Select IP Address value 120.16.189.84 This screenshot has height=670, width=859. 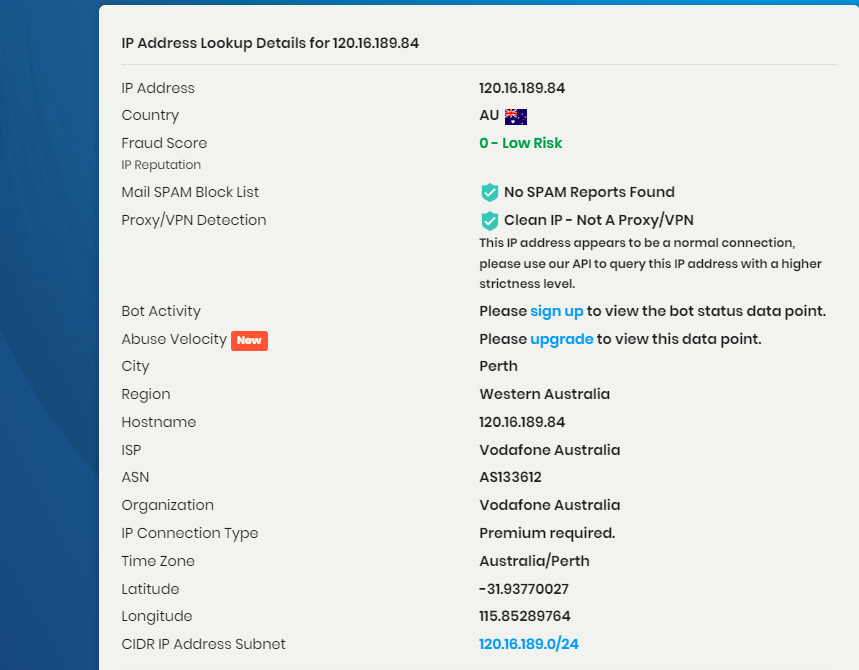tap(522, 88)
